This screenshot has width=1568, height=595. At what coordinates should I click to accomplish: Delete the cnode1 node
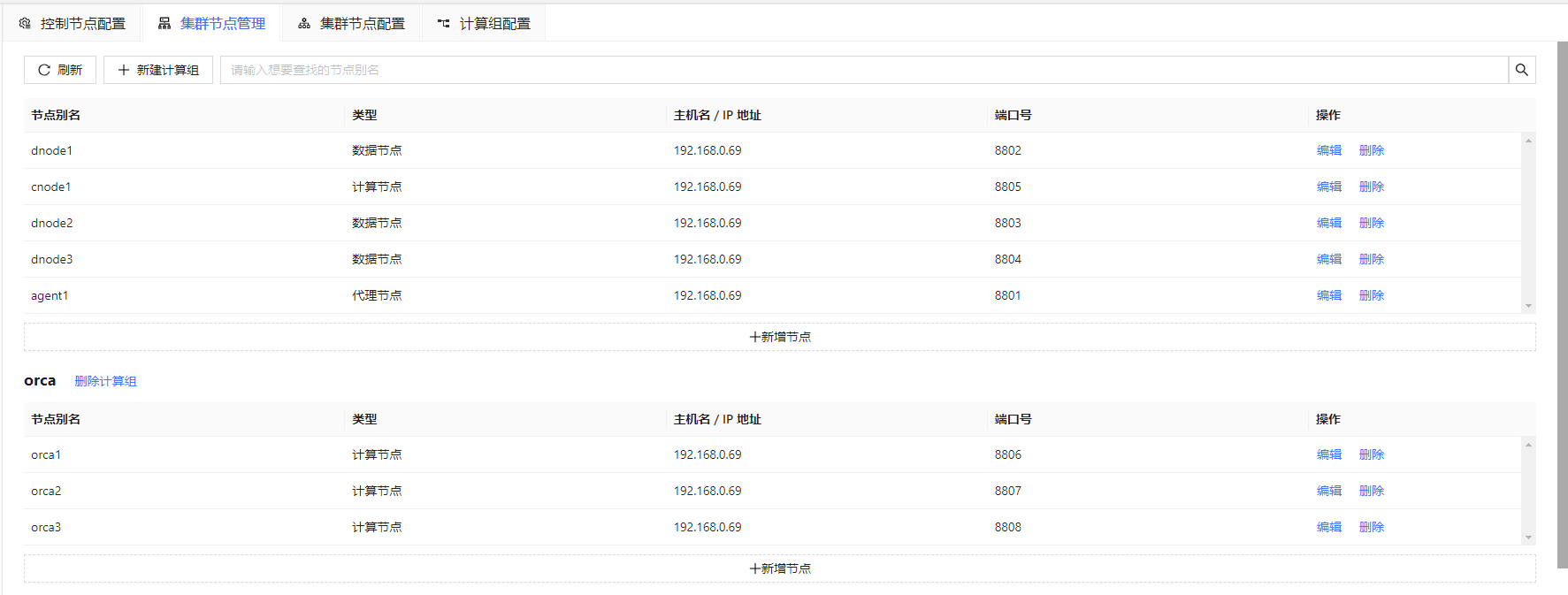(x=1371, y=187)
